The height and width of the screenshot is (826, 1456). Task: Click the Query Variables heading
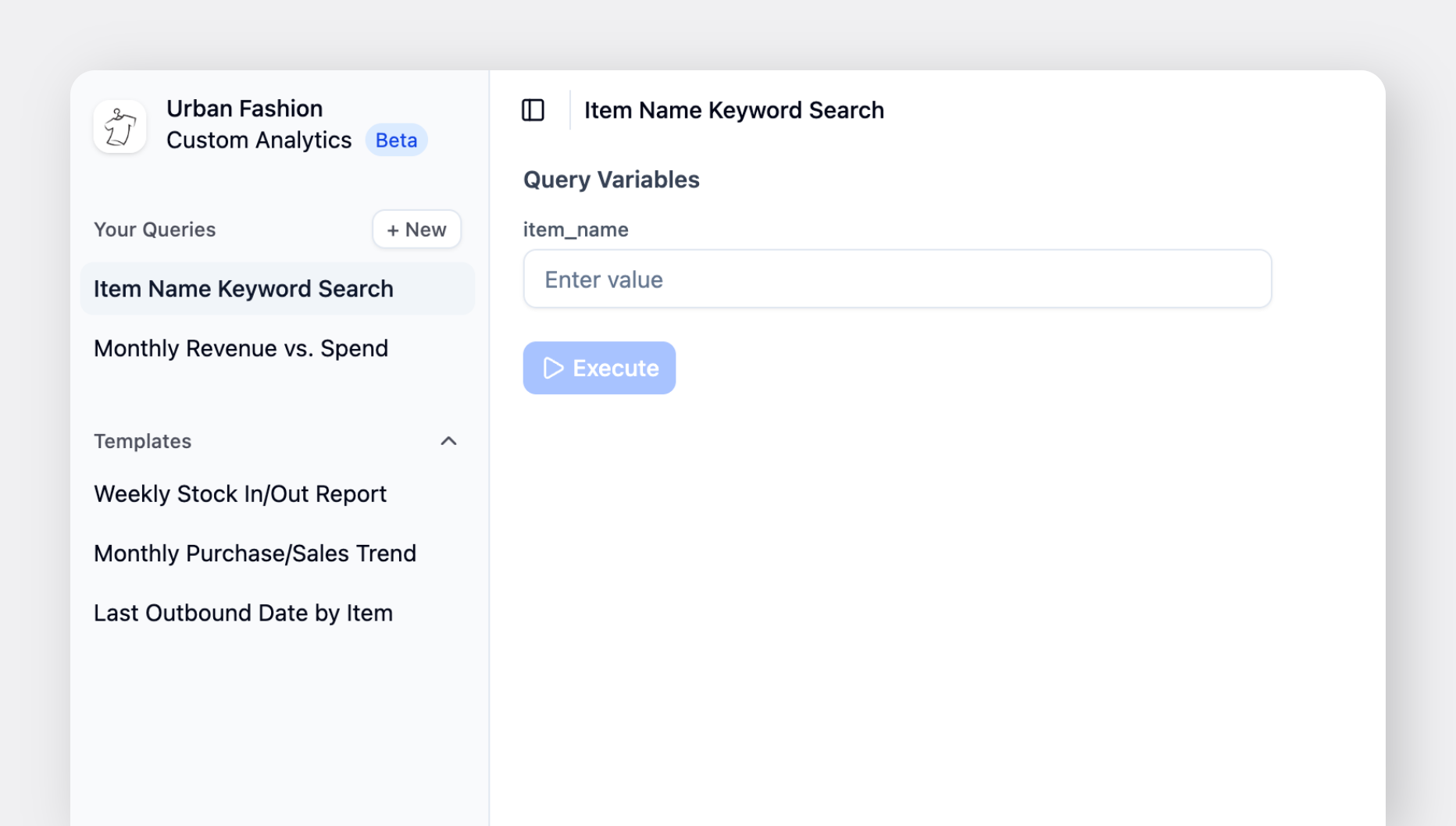(x=611, y=180)
